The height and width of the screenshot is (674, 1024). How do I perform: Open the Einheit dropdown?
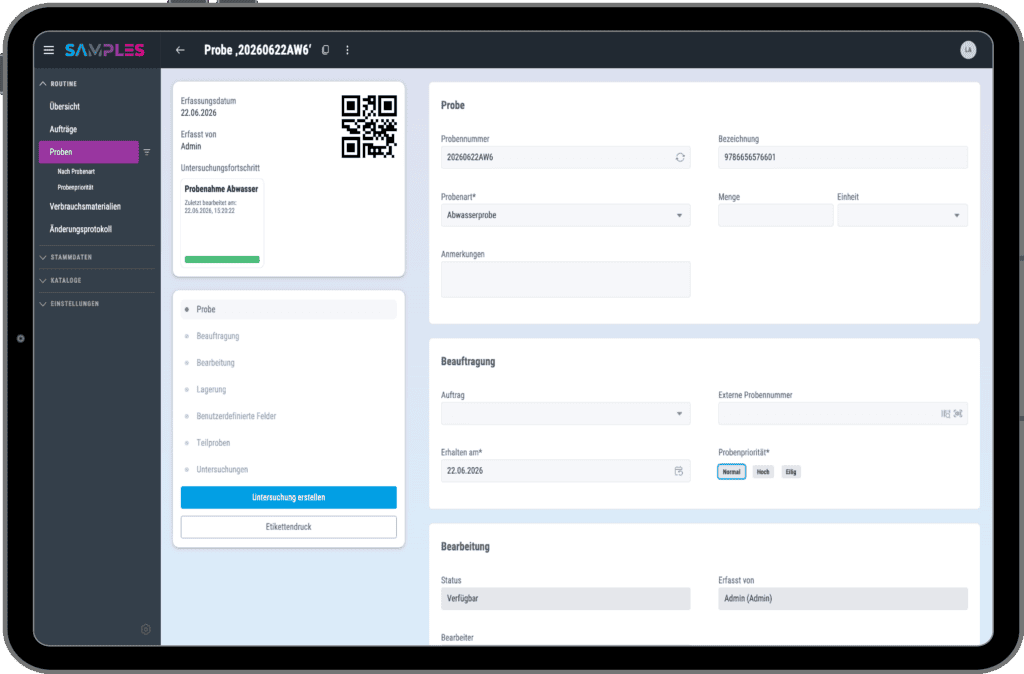click(902, 216)
